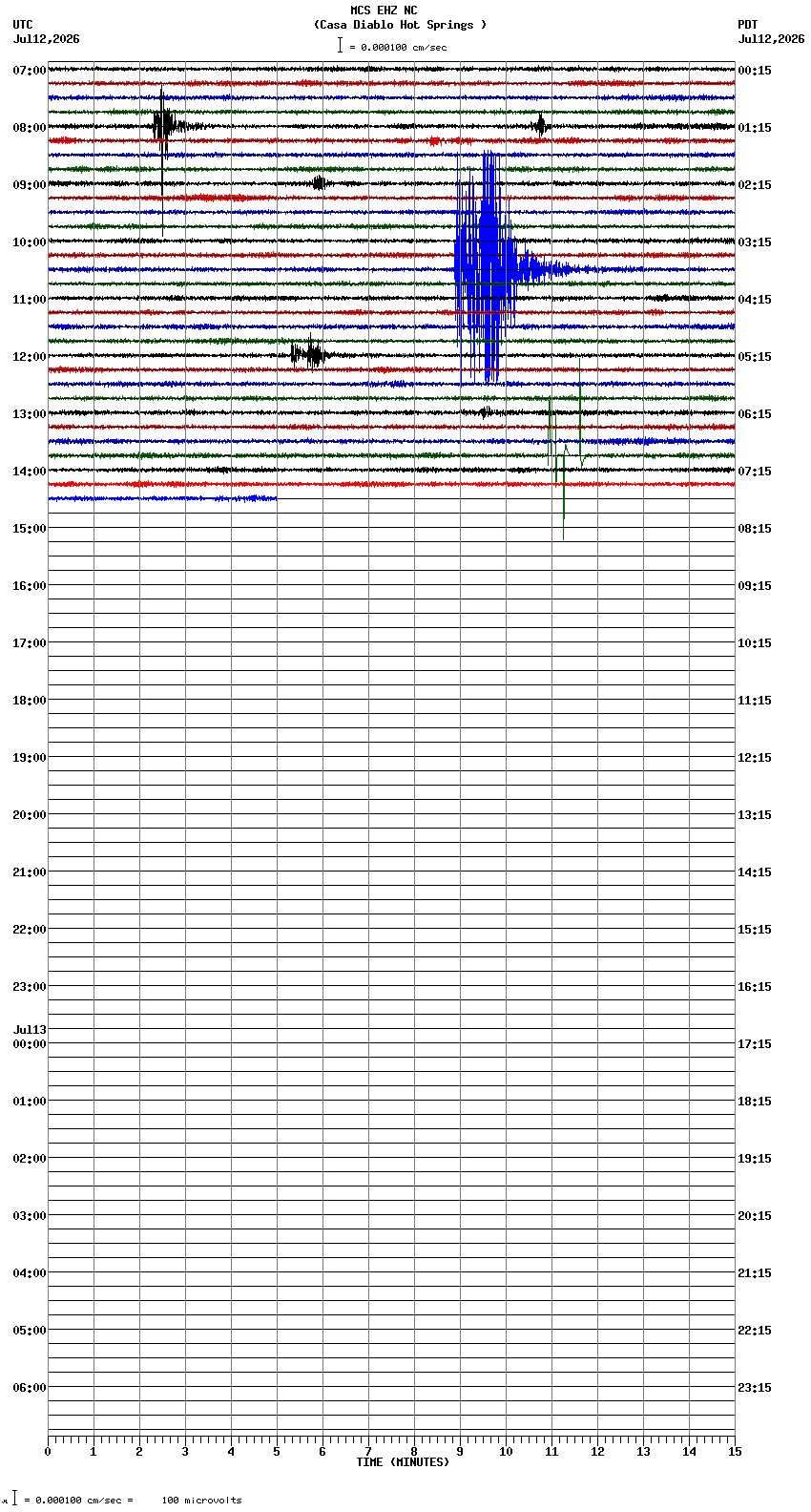Click the UTC time label '06:00'
Screen dimensions: 811x1512
[30, 1388]
